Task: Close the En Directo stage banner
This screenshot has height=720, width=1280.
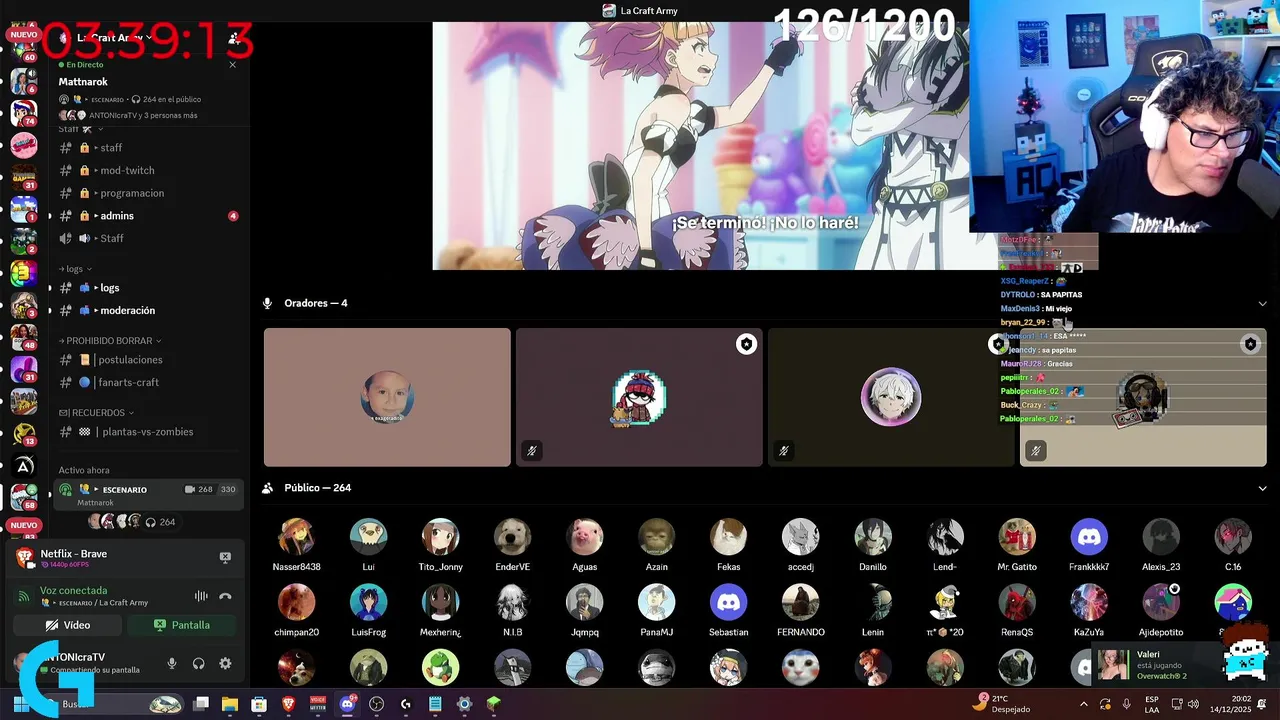Action: tap(233, 64)
